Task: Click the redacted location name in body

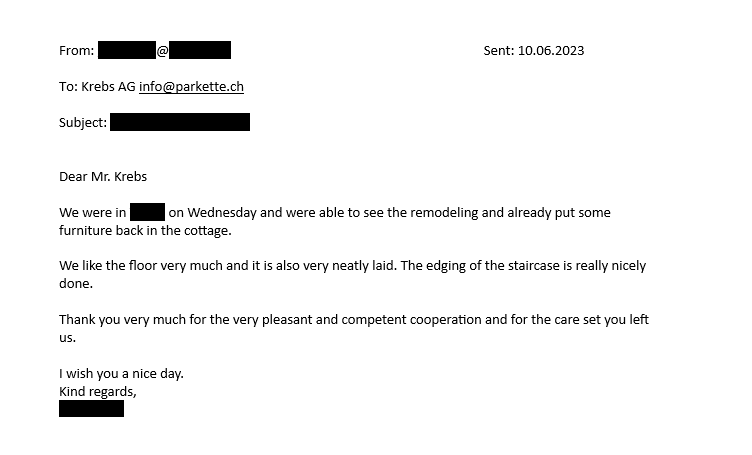Action: pos(147,212)
